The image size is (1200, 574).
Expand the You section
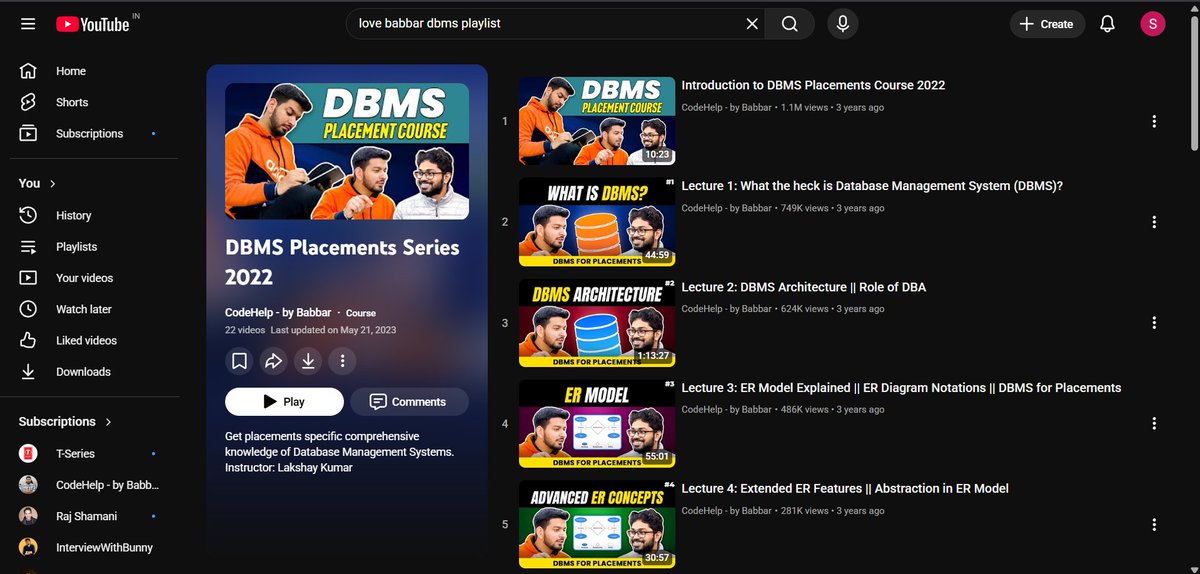(x=38, y=183)
